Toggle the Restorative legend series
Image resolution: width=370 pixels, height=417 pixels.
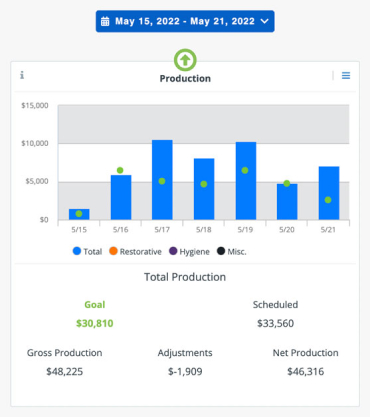point(135,251)
